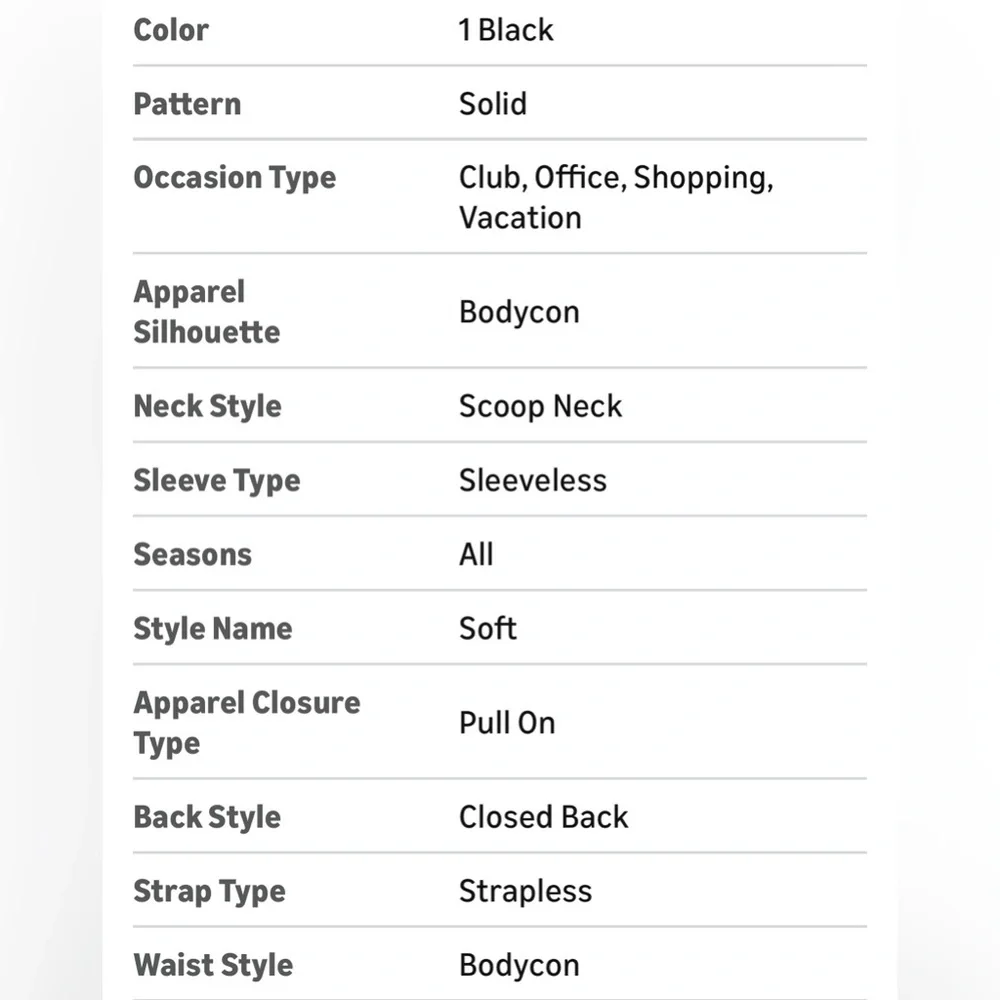The width and height of the screenshot is (1000, 1000).
Task: Select the Style Name label
Action: [x=213, y=629]
